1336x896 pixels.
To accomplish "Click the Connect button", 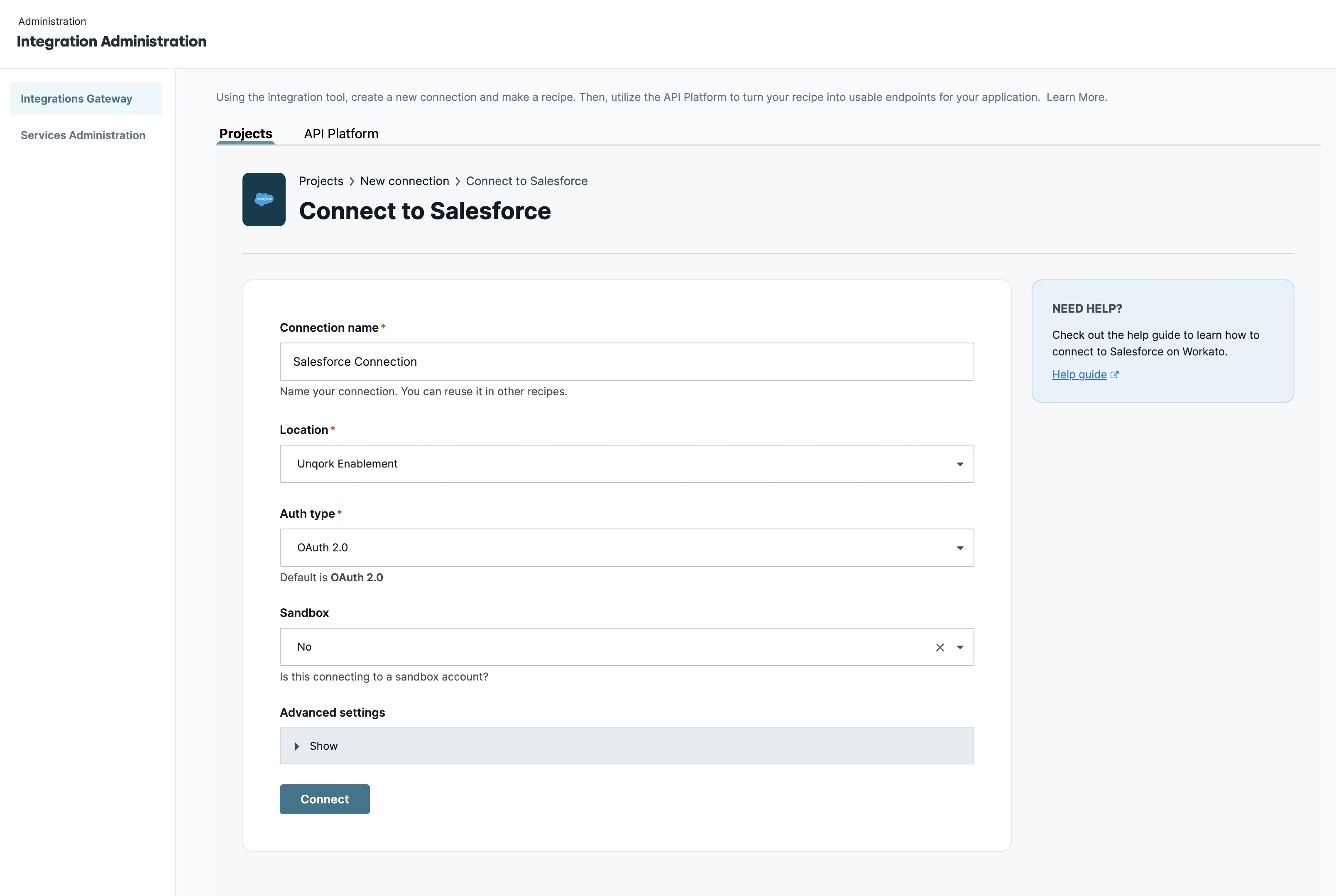I will [325, 799].
